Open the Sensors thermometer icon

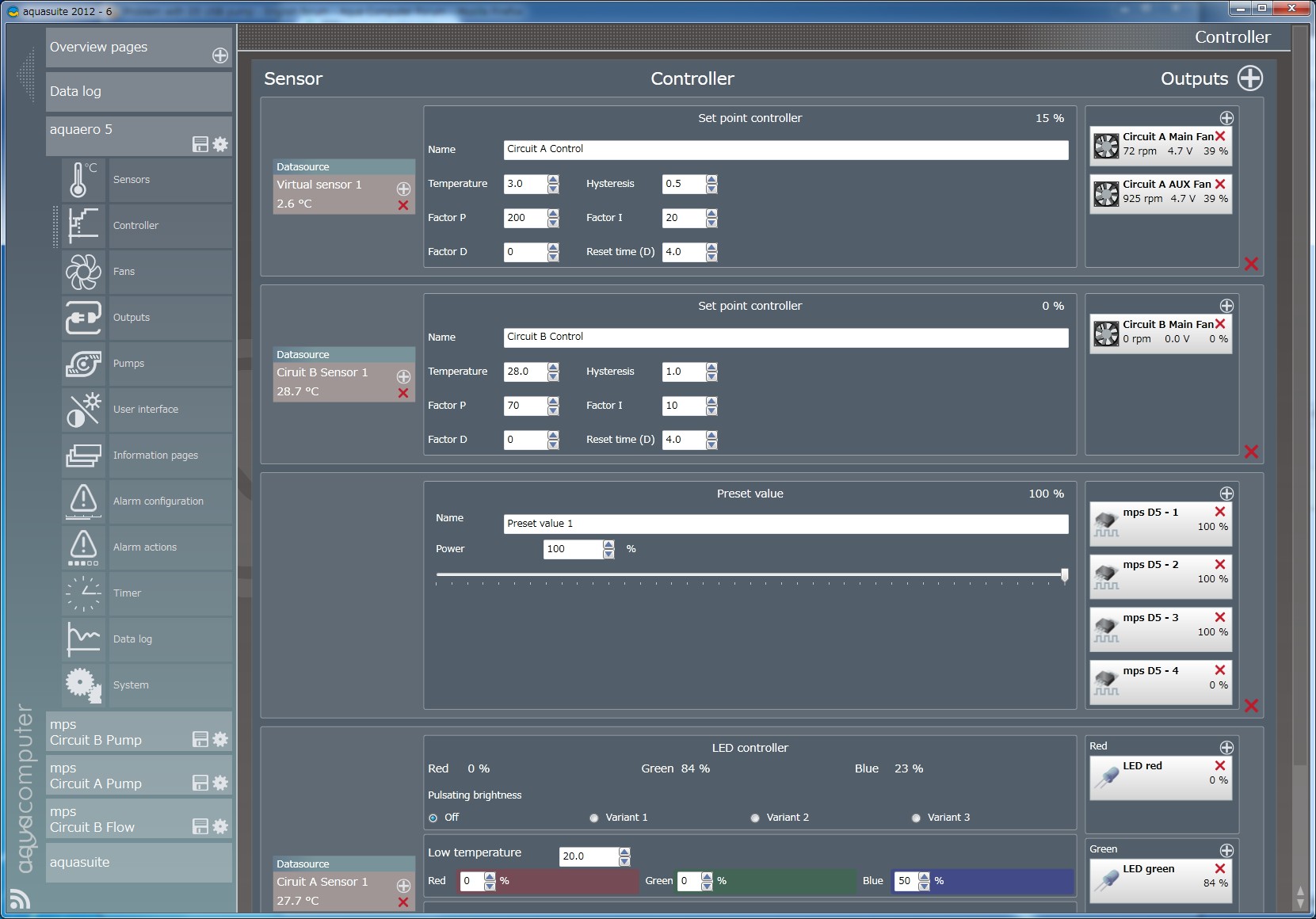tap(83, 180)
